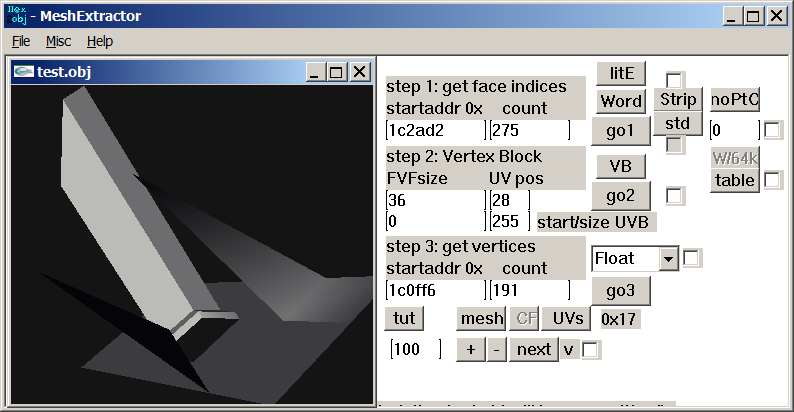This screenshot has width=794, height=412.
Task: Click the step 1: get face indices label
Action: 476,87
